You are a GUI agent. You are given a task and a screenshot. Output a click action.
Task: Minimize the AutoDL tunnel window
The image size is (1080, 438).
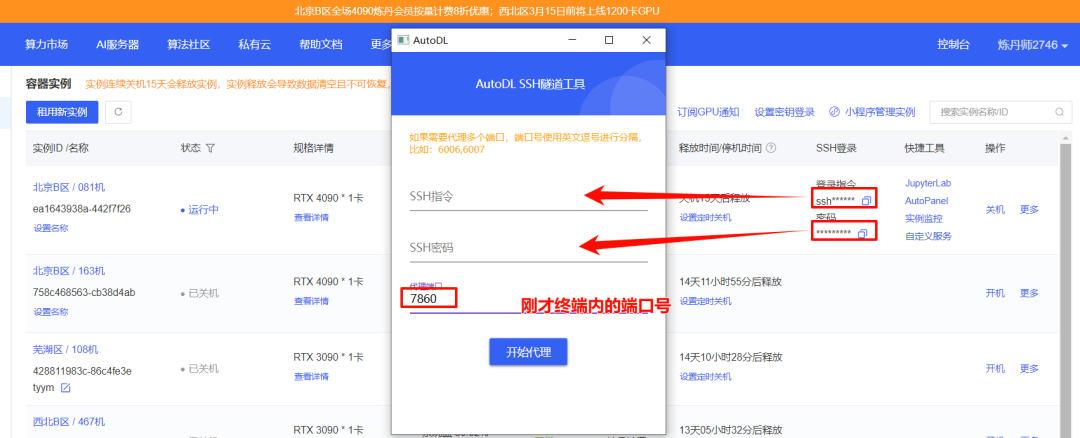(572, 40)
